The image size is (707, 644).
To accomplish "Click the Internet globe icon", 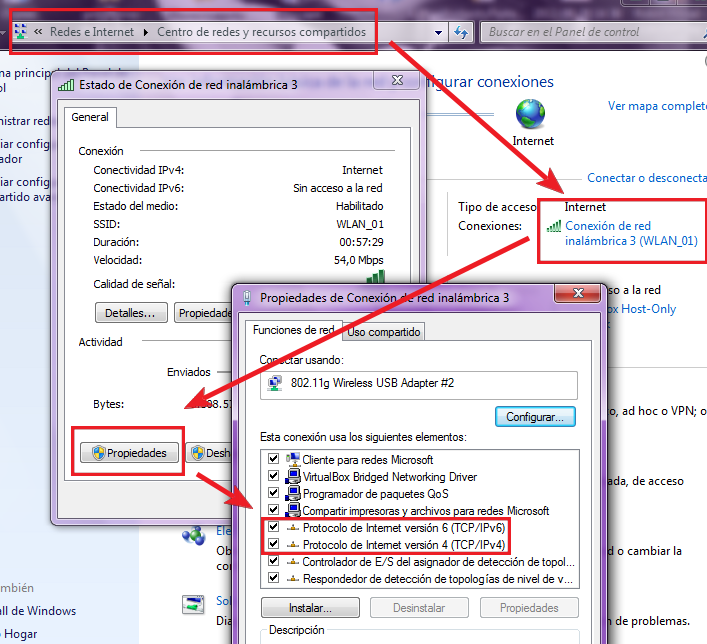I will [x=532, y=112].
